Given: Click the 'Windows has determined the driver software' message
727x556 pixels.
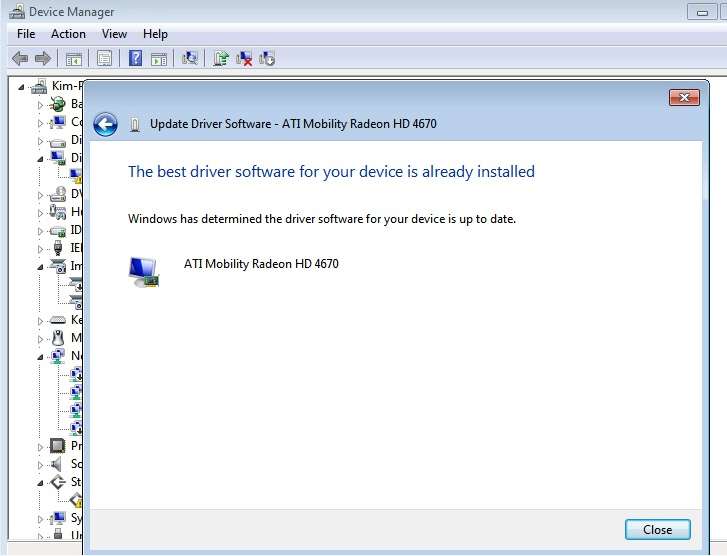Looking at the screenshot, I should pos(322,219).
